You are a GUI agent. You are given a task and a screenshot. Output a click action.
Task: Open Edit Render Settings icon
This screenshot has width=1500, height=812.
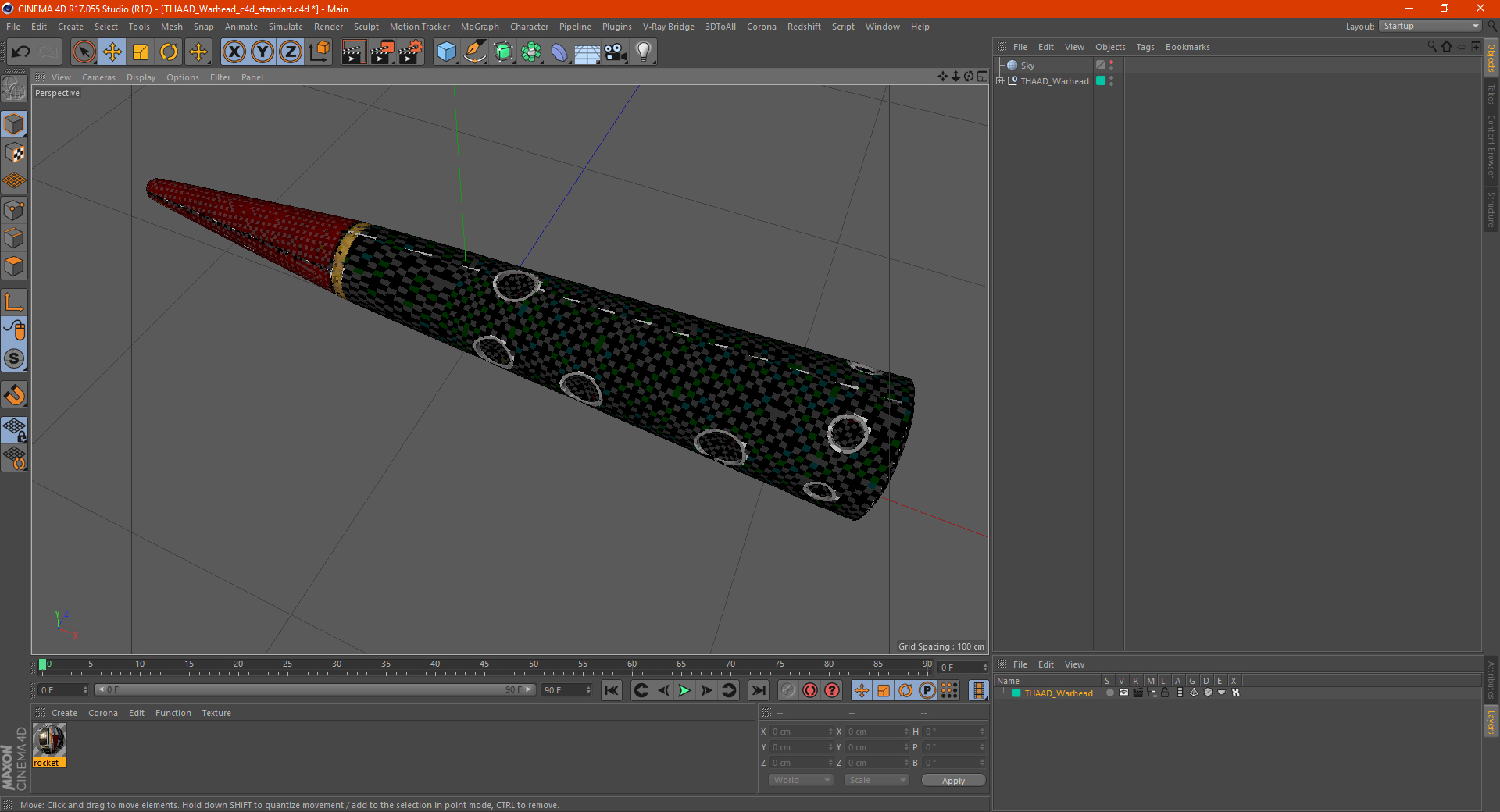click(x=411, y=52)
